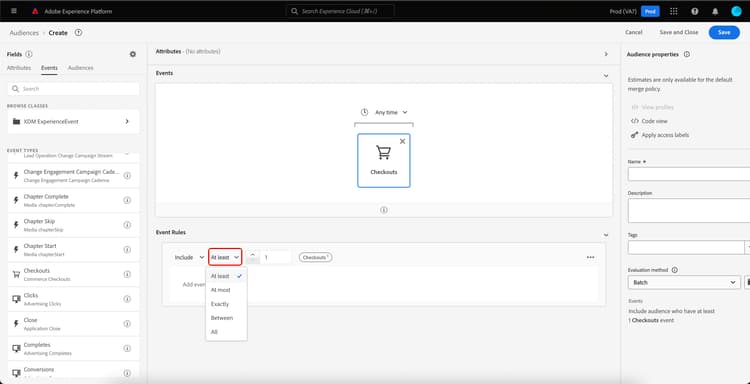The width and height of the screenshot is (750, 384).
Task: Click the Cancel button
Action: click(633, 33)
